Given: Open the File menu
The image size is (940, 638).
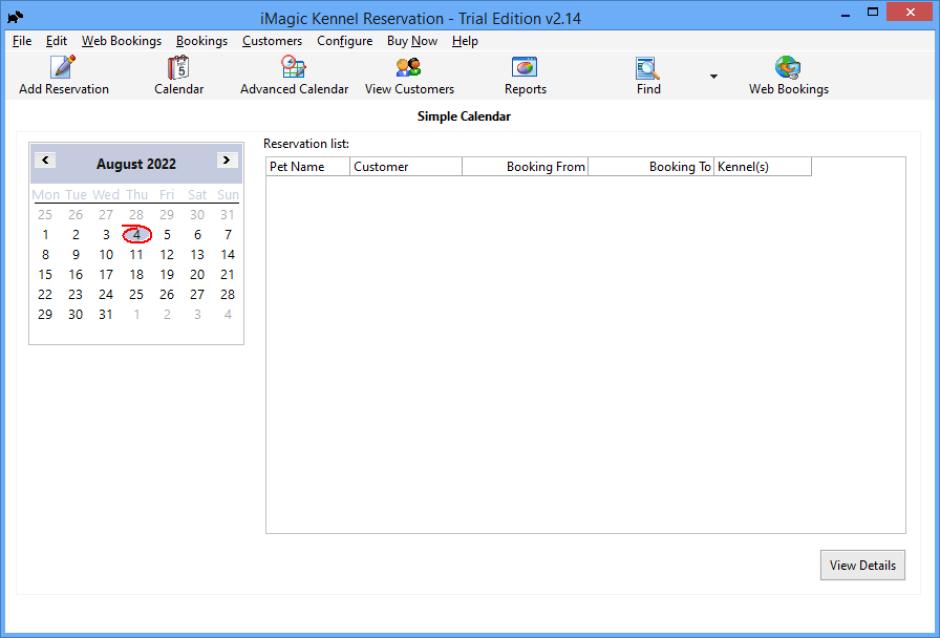Looking at the screenshot, I should [22, 41].
